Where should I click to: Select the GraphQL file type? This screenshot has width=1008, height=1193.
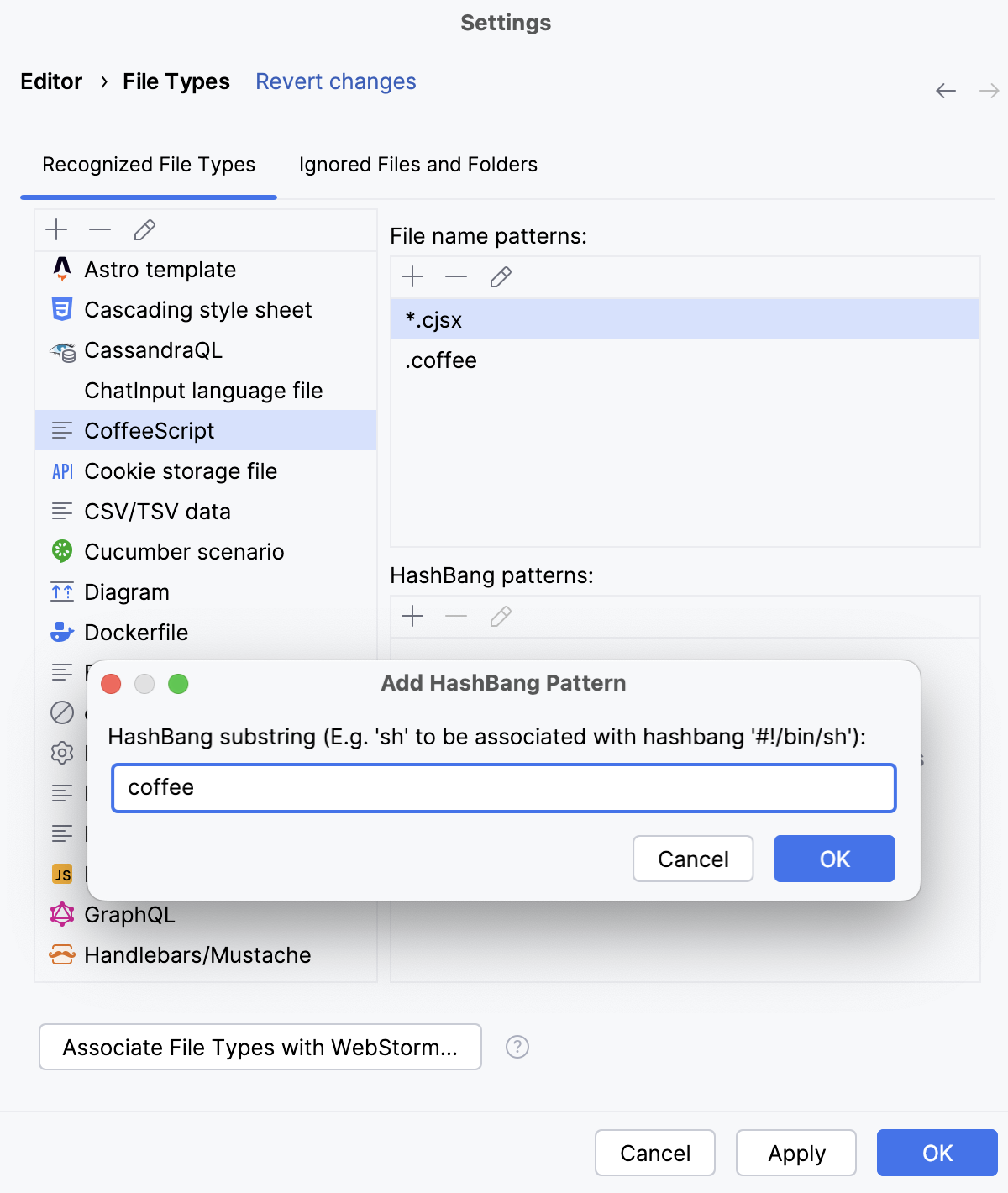pyautogui.click(x=129, y=915)
